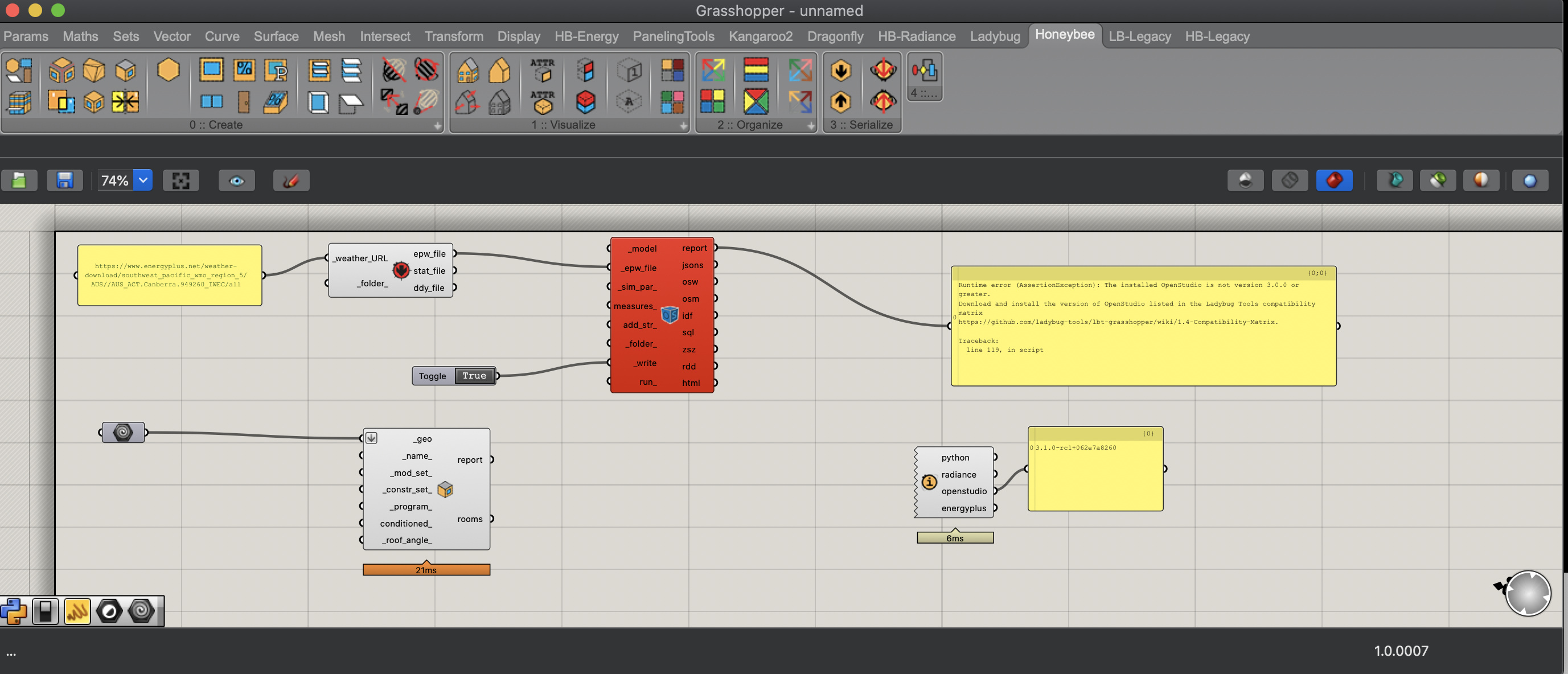Click the down arrow Serialize icon

point(840,71)
